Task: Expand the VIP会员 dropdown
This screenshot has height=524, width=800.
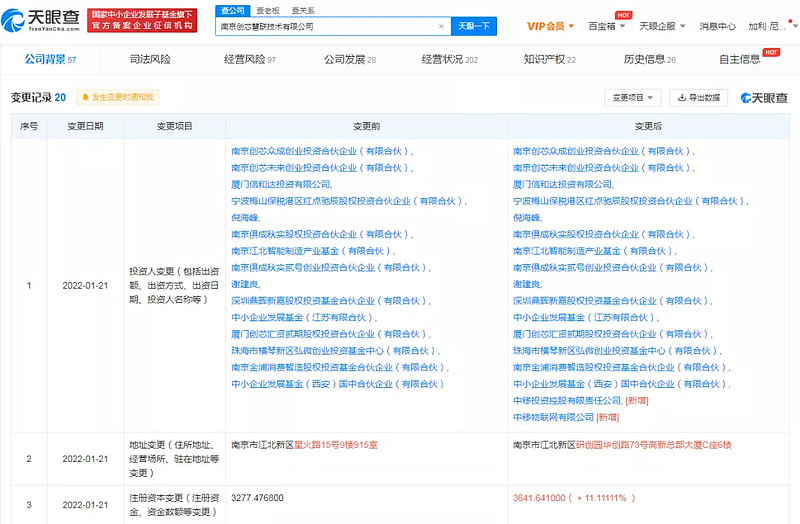Action: 551,26
